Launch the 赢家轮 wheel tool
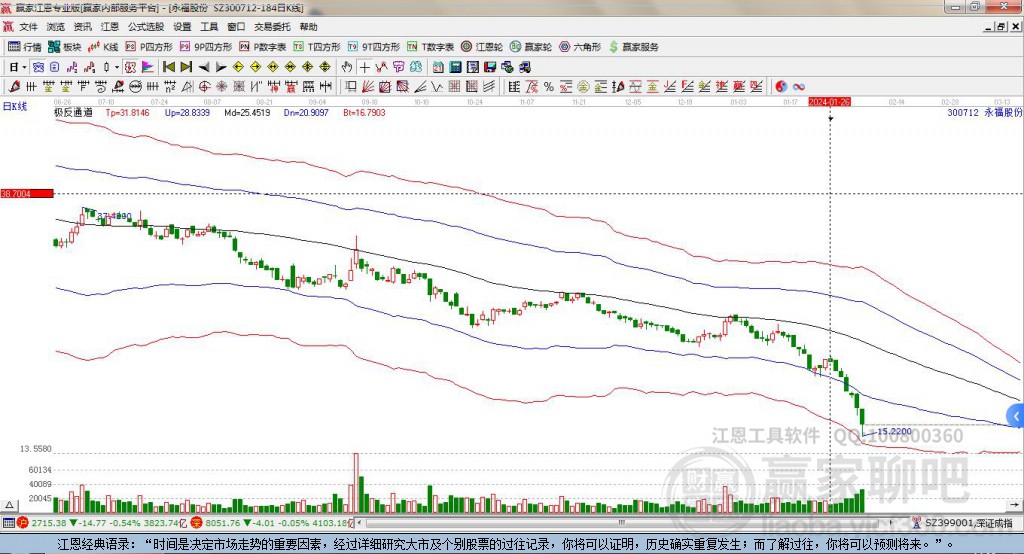This screenshot has height=554, width=1024. [x=531, y=47]
